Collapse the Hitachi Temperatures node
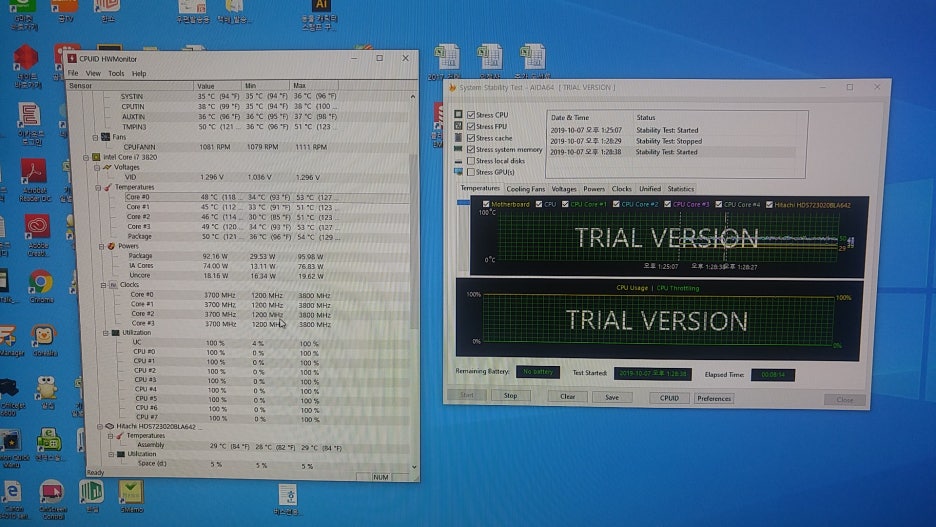The image size is (936, 527). tap(110, 436)
